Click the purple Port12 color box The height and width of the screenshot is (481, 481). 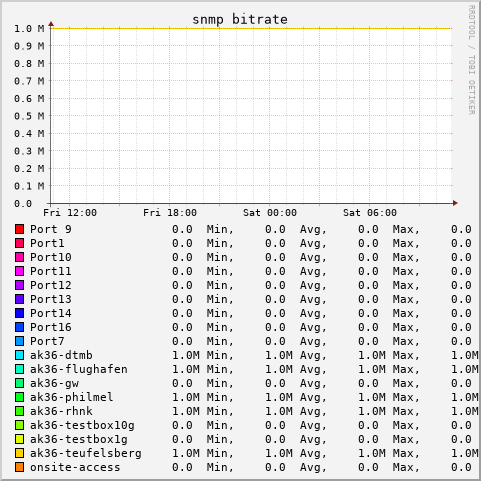point(19,285)
